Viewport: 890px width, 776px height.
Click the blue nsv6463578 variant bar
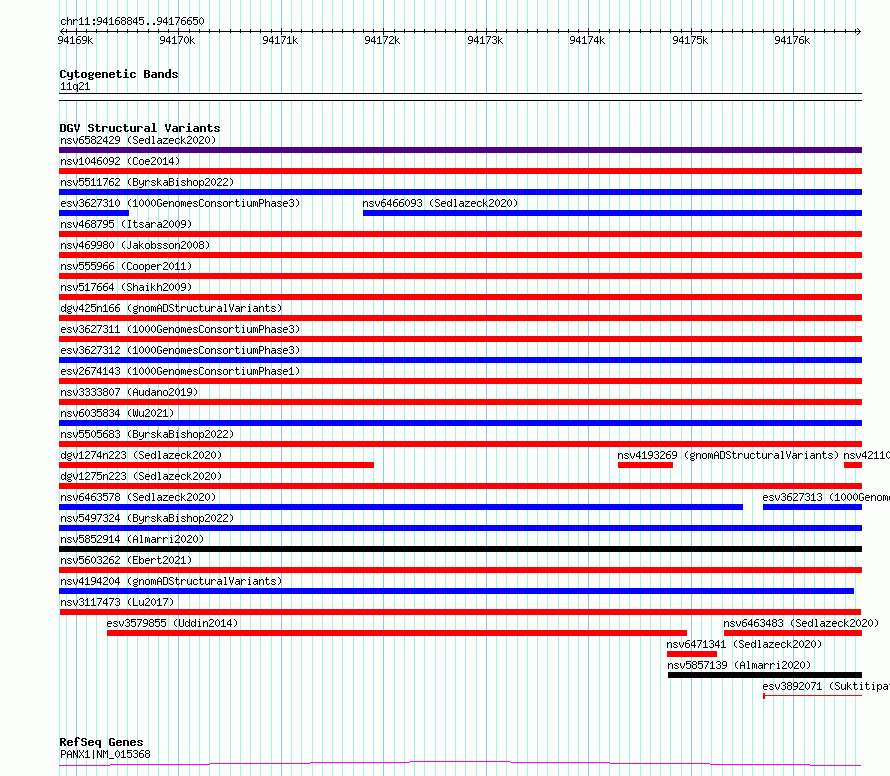tap(401, 507)
